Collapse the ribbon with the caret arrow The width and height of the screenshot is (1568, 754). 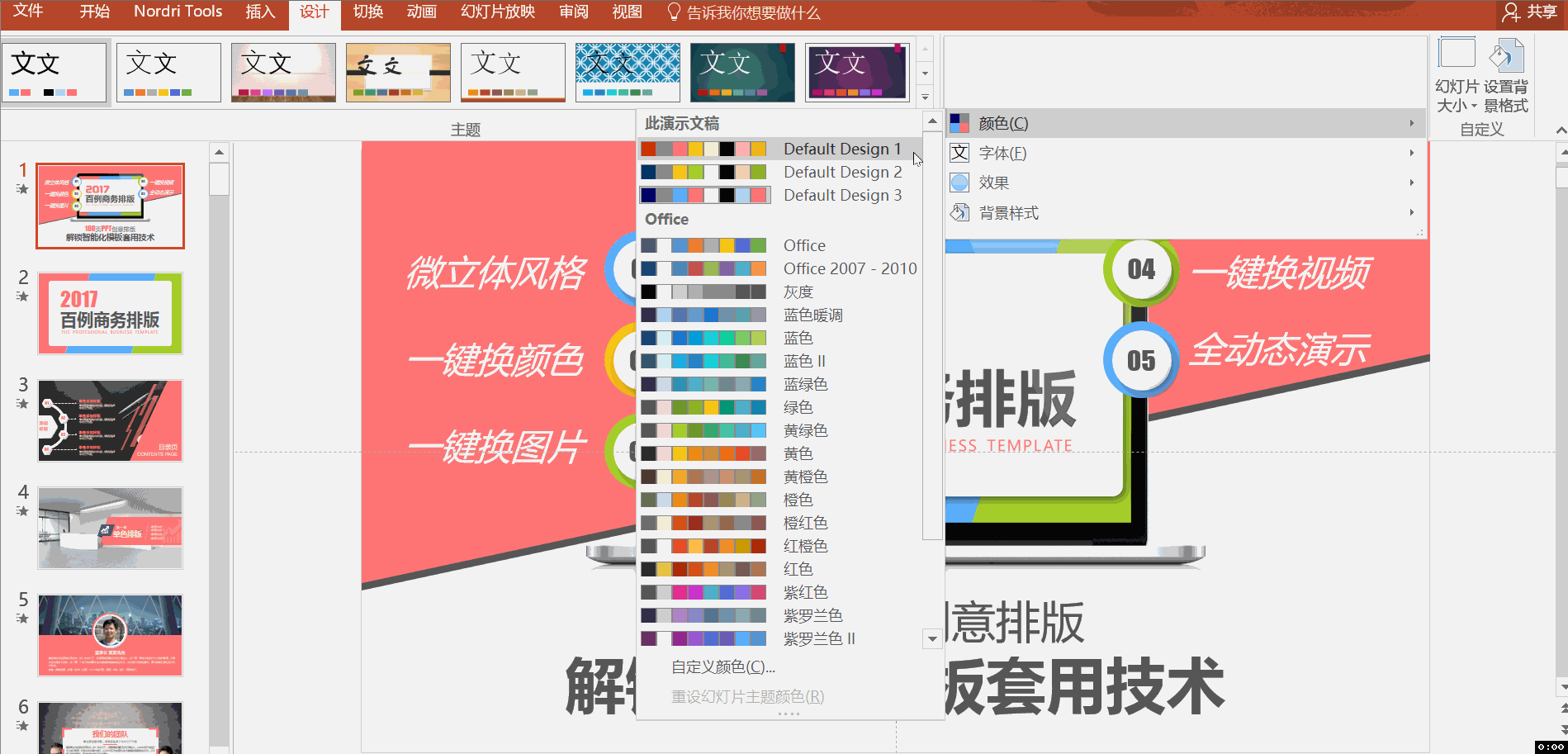point(1560,130)
